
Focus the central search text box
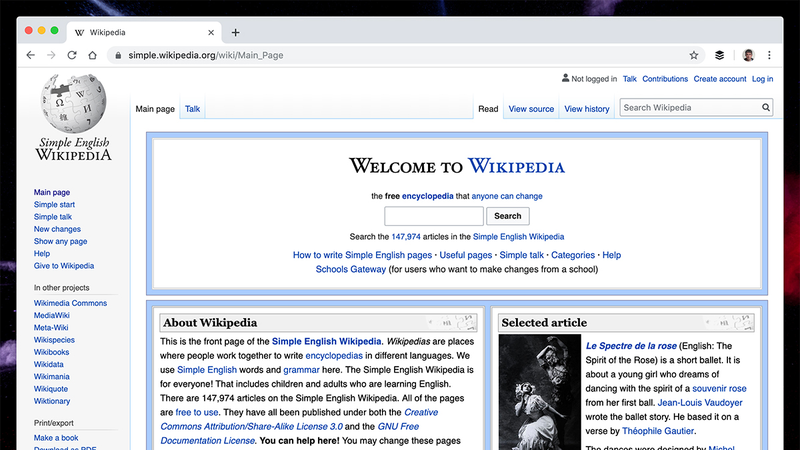tap(434, 216)
